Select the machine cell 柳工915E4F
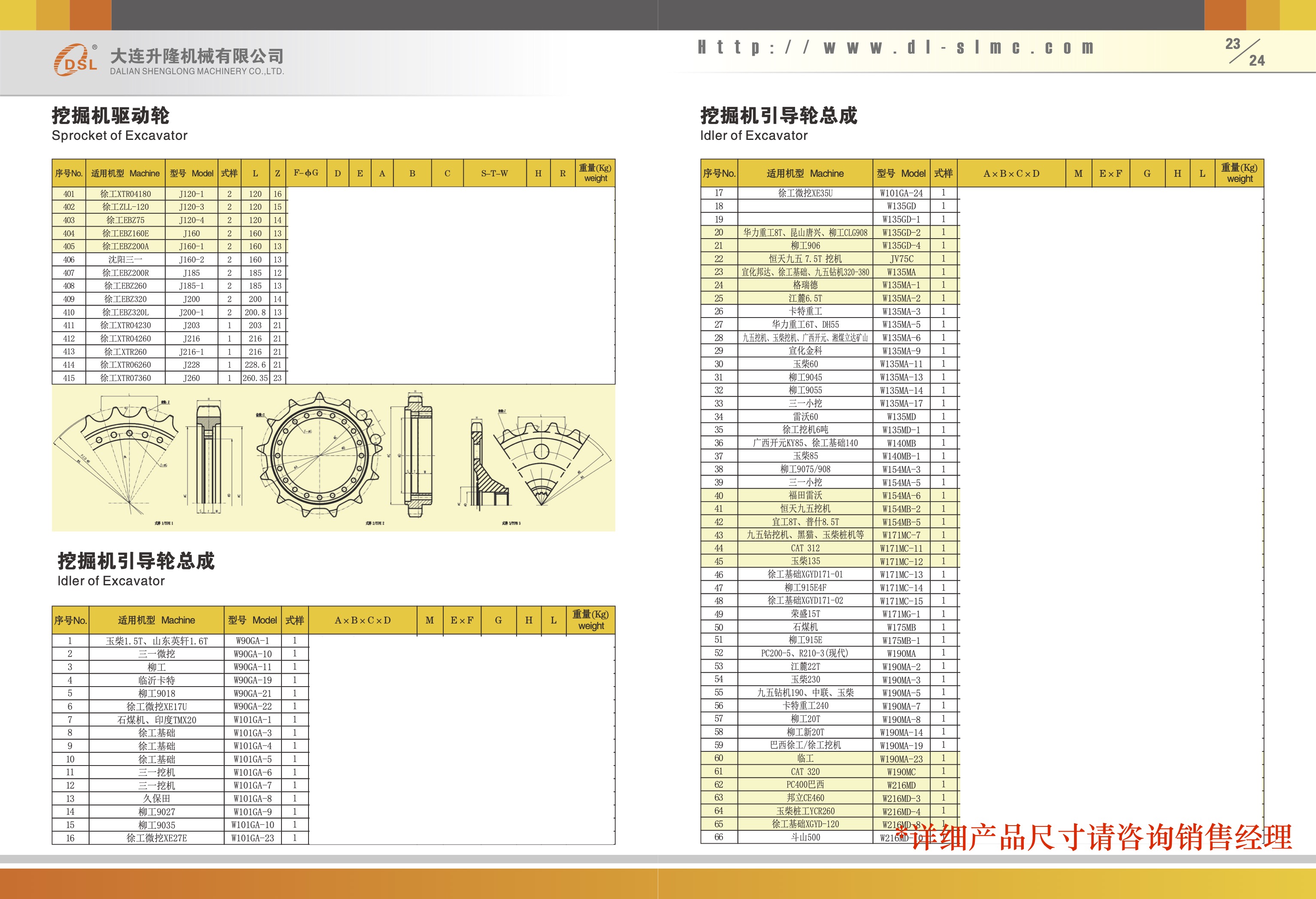Screen dimensions: 1316x899 pos(805,587)
